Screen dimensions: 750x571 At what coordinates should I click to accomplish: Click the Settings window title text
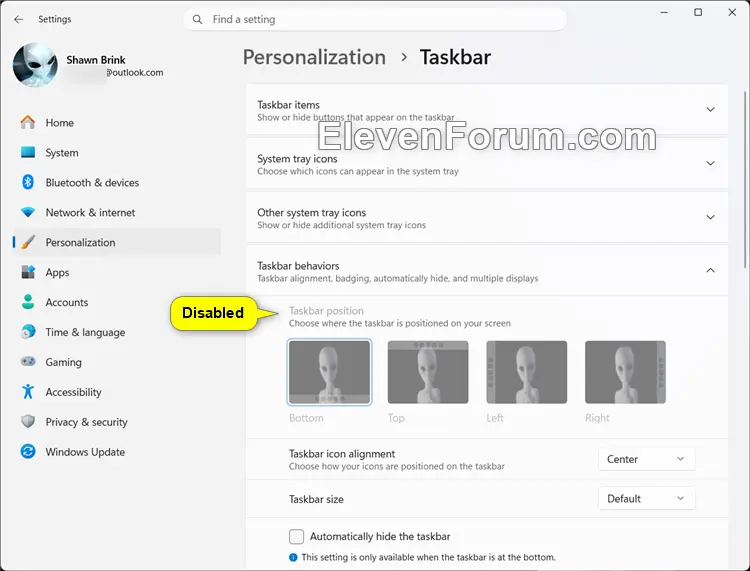click(x=55, y=19)
